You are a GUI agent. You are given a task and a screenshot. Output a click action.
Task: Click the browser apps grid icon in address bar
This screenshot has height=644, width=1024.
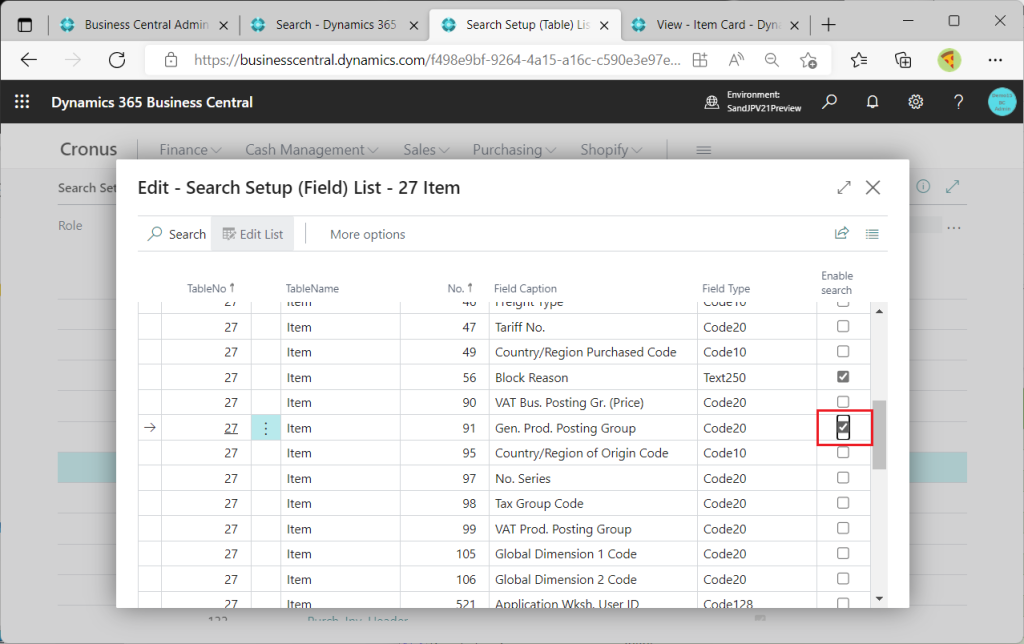pyautogui.click(x=700, y=60)
